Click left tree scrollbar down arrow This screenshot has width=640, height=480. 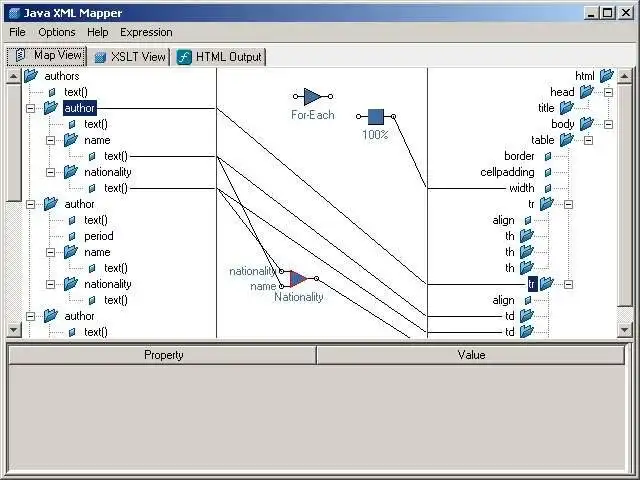pos(13,329)
